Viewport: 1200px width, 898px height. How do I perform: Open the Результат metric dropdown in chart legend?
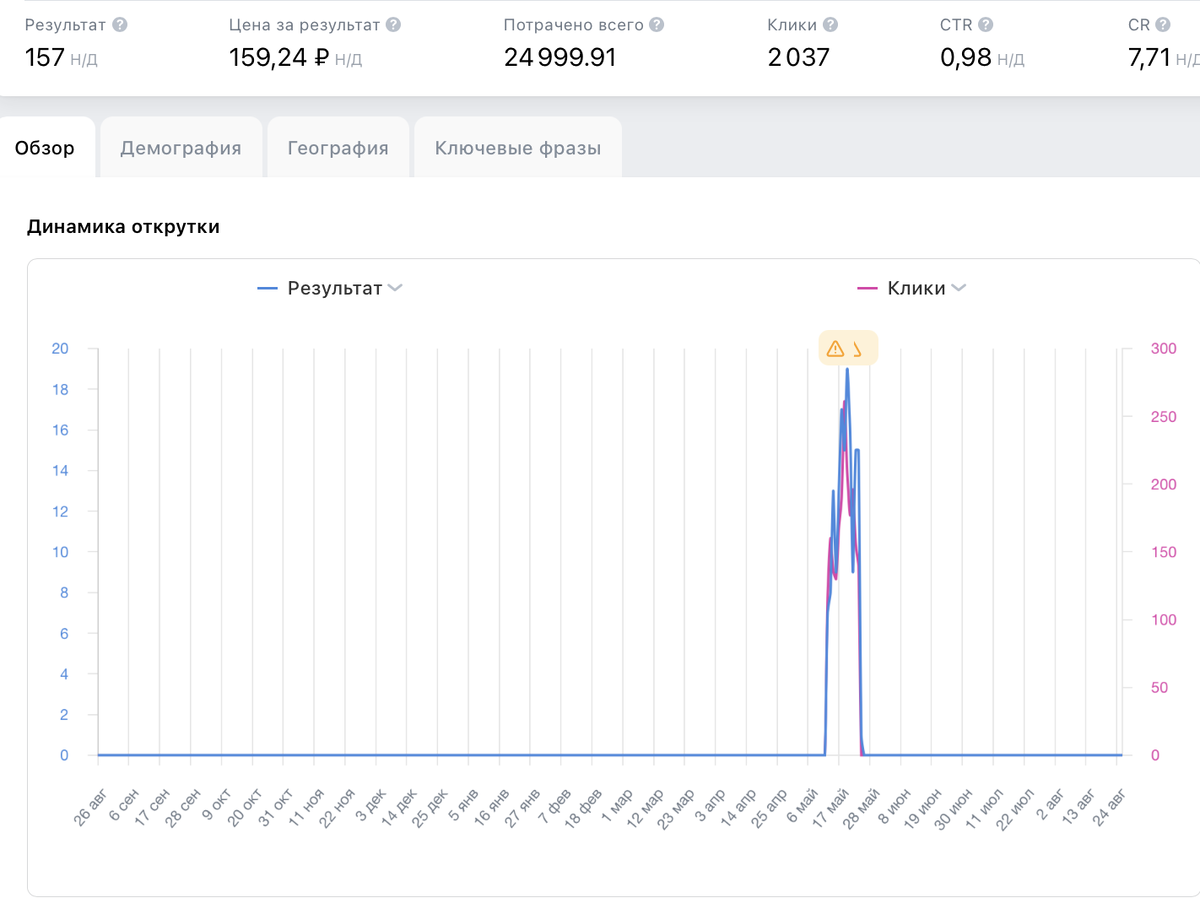(x=395, y=288)
